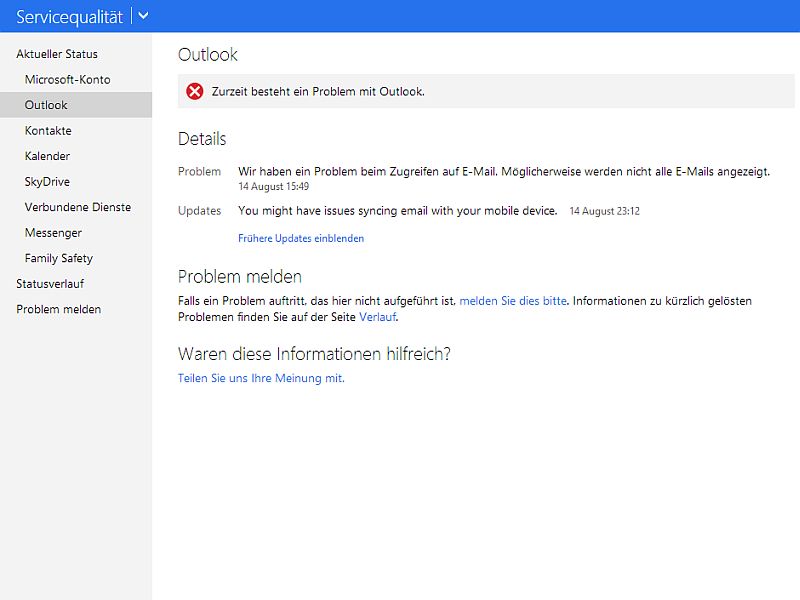Click Problem melden in sidebar
This screenshot has width=800, height=600.
[x=59, y=309]
